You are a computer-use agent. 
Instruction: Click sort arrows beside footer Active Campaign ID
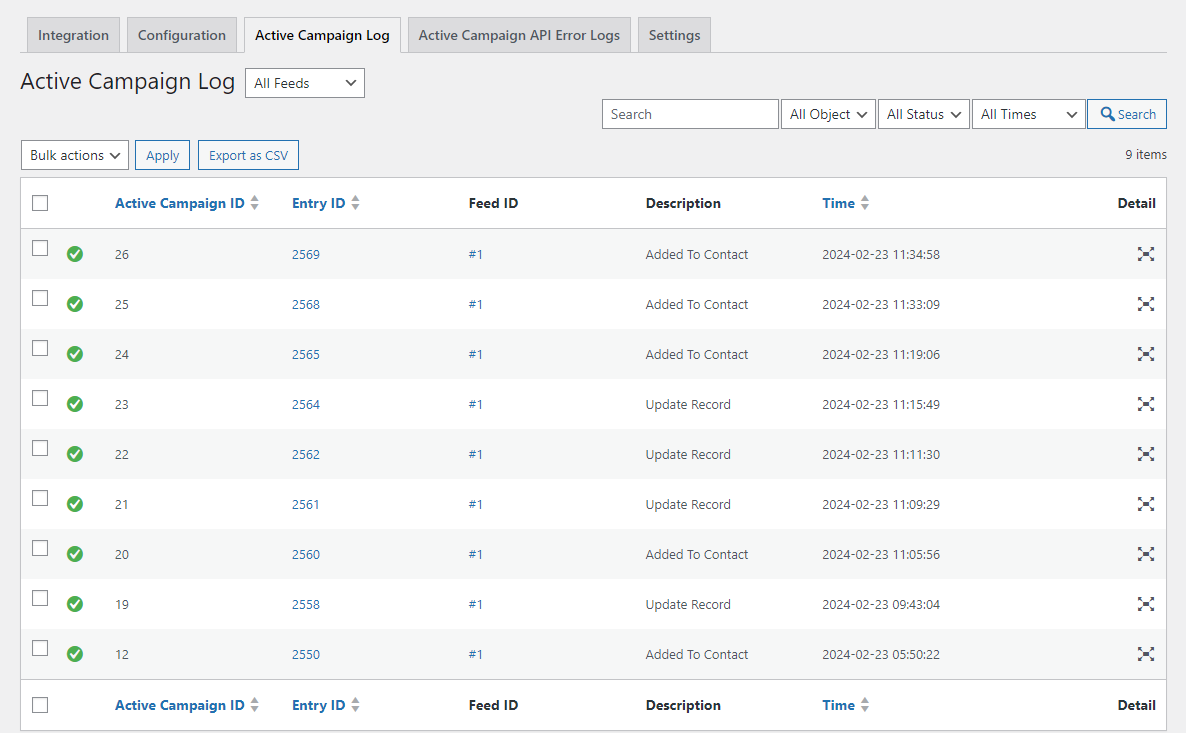pyautogui.click(x=255, y=705)
